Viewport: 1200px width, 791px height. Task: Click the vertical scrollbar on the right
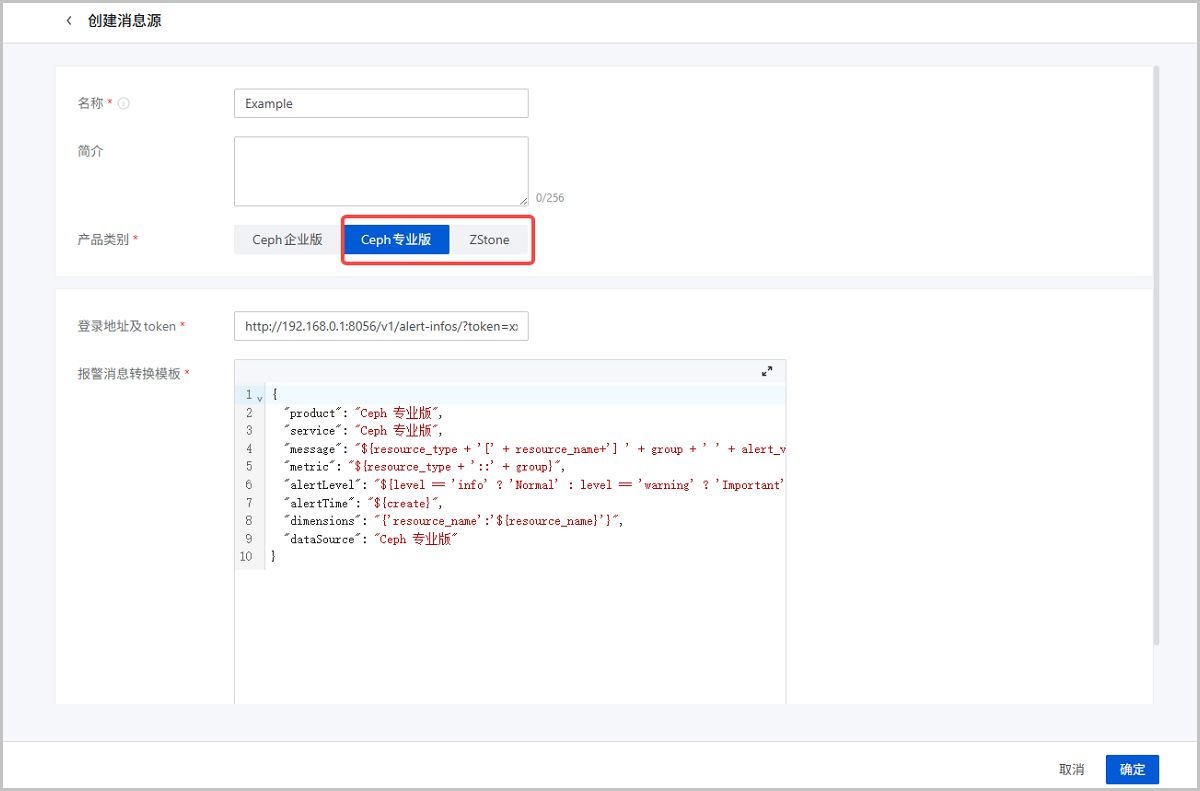click(x=1156, y=350)
